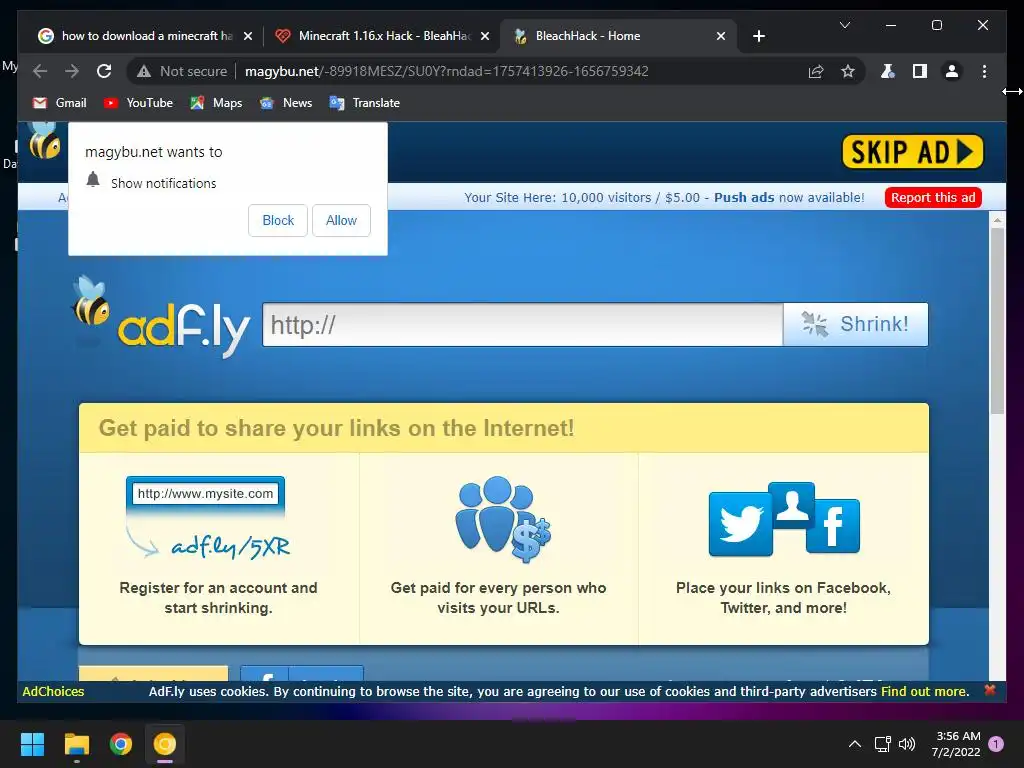1024x768 pixels.
Task: Click 'Get paid for every person' text
Action: pos(498,598)
